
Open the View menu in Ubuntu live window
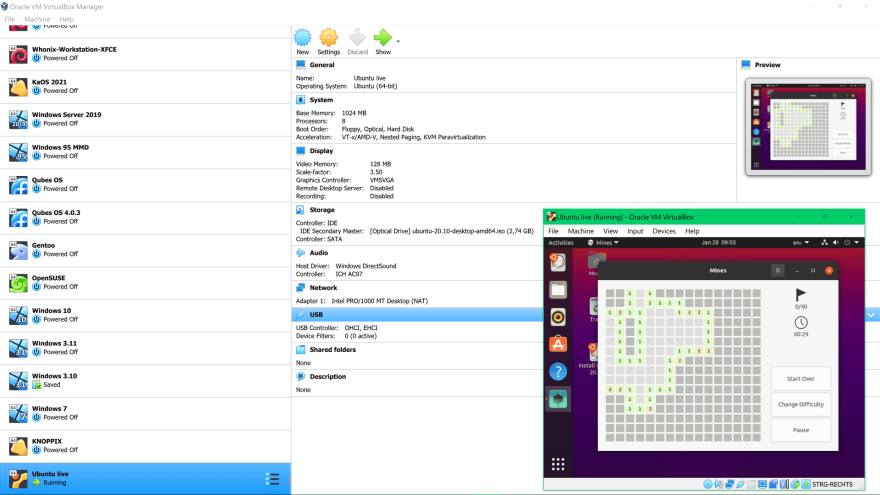pyautogui.click(x=610, y=231)
